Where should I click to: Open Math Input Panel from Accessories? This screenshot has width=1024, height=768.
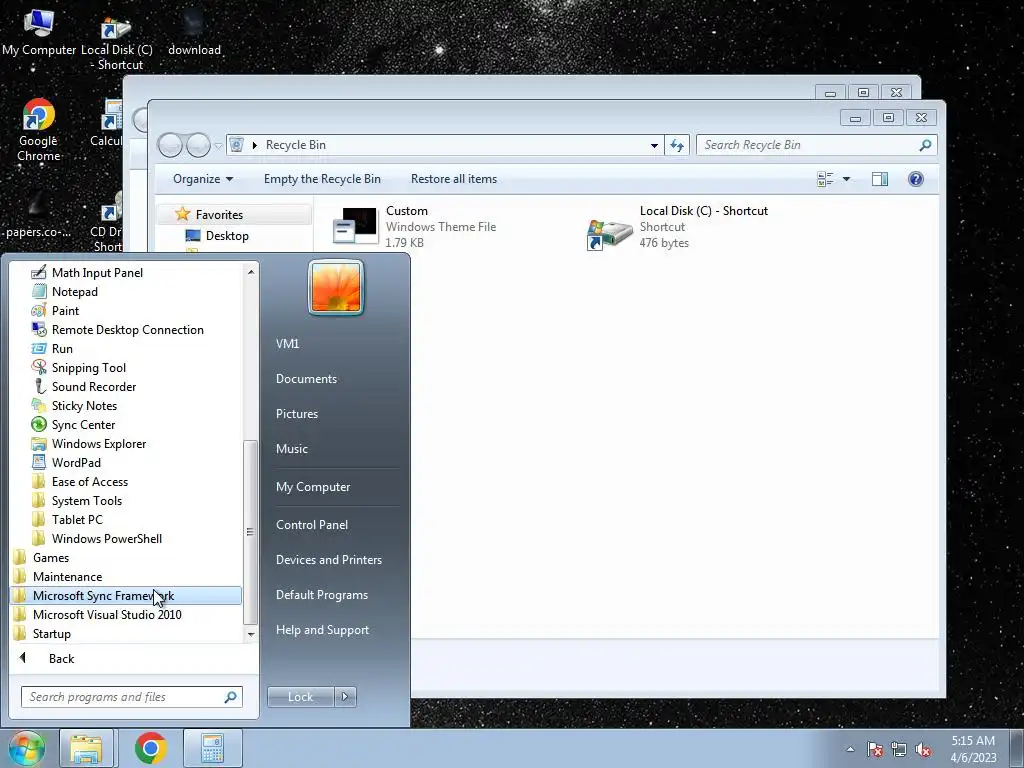97,272
